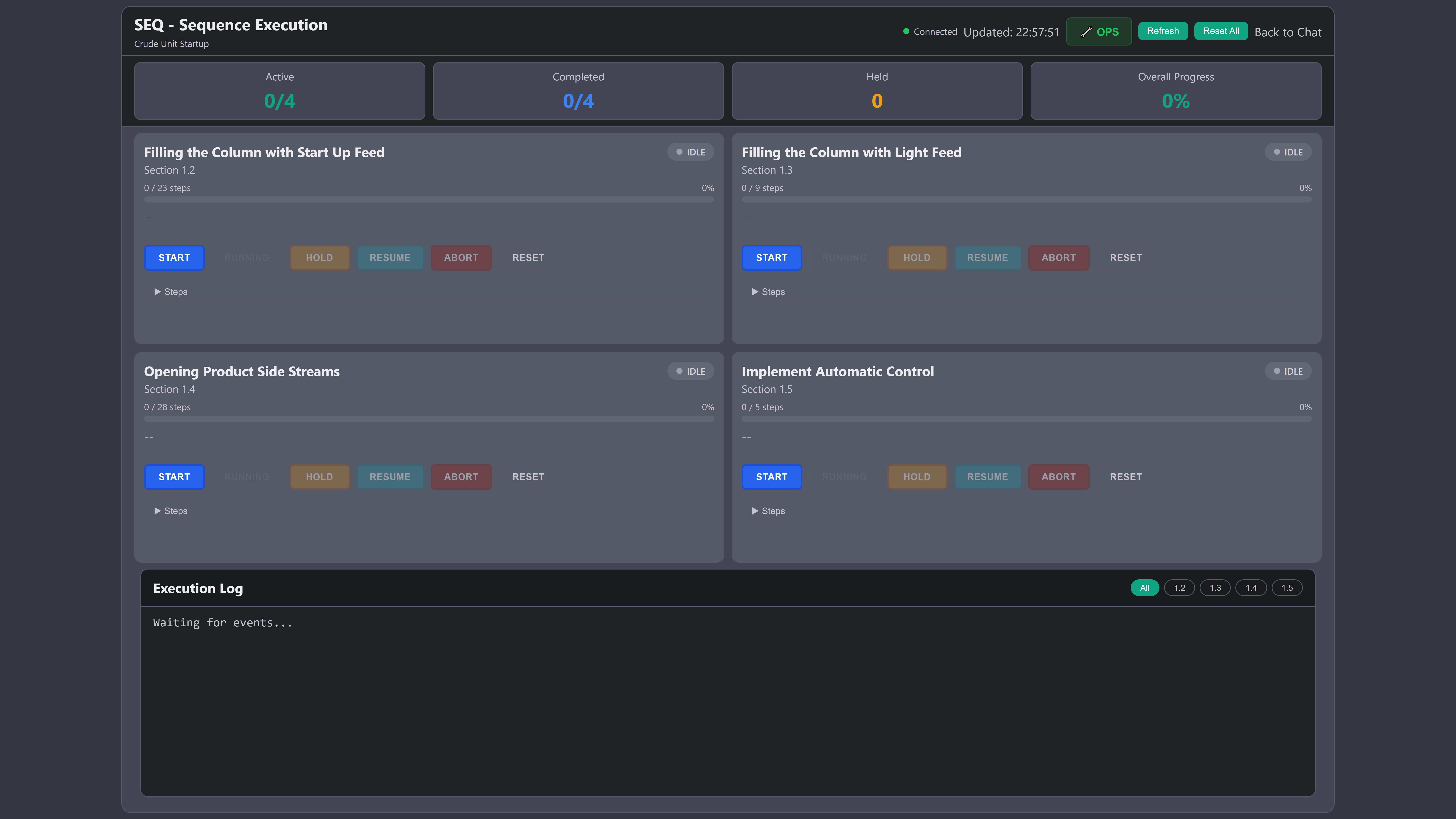1456x819 pixels.
Task: Click the Held count summary card
Action: 877,91
